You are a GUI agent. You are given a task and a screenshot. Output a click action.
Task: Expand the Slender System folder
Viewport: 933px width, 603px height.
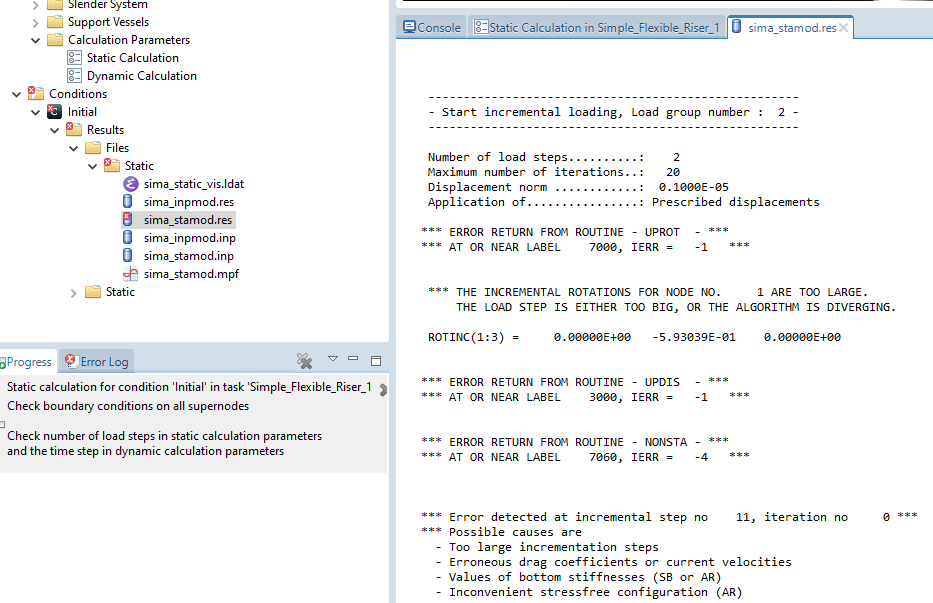[x=36, y=5]
